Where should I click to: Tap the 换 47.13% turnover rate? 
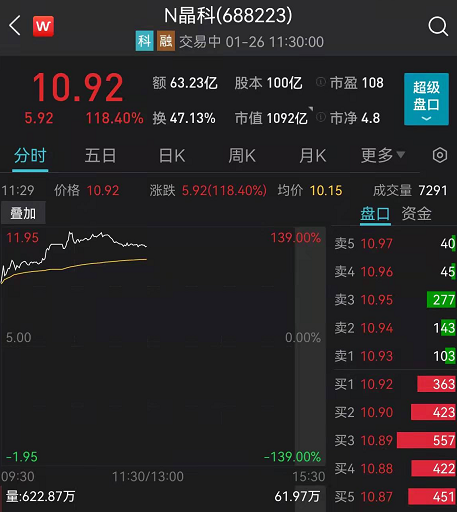point(184,118)
